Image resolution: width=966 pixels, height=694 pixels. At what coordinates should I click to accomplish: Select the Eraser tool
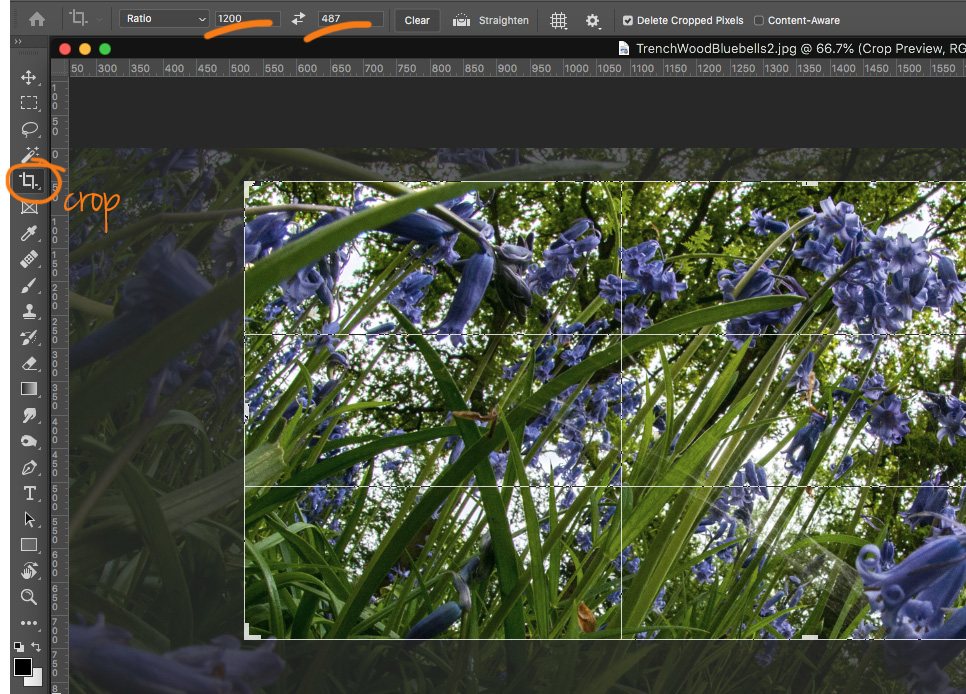pyautogui.click(x=29, y=363)
